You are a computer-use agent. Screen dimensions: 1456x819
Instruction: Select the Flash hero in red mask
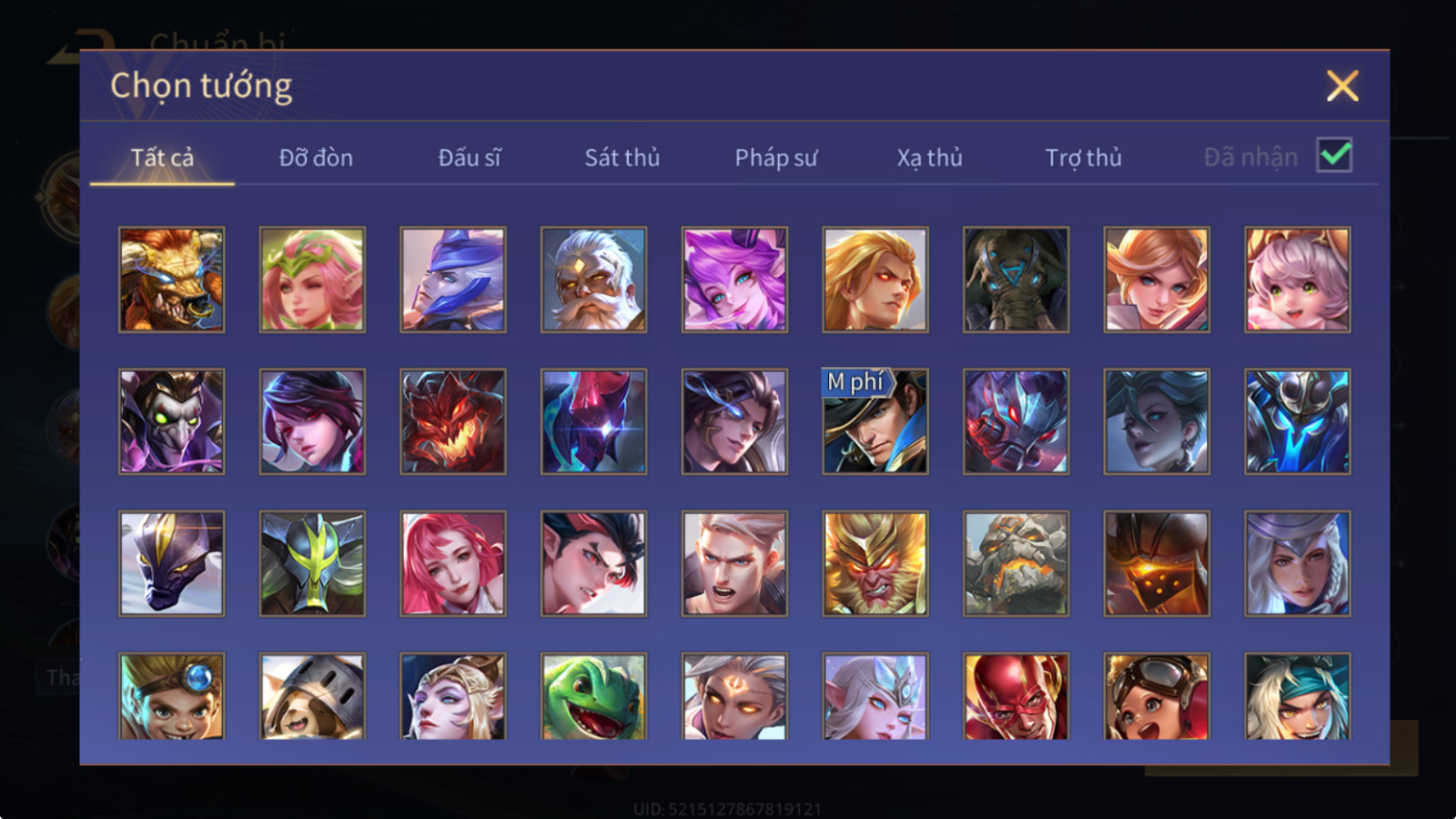click(1016, 696)
